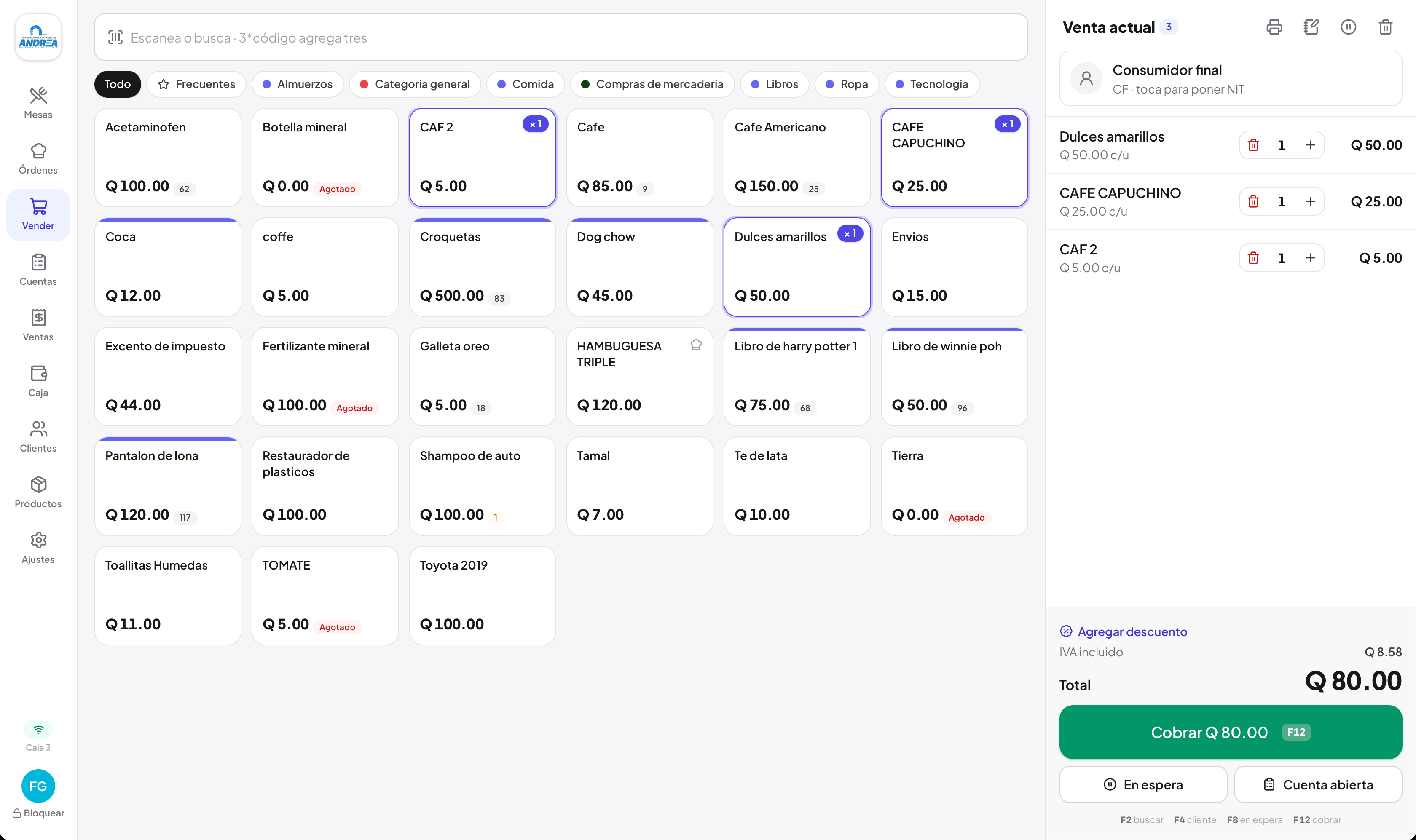Filter by Almuerzos category
Screen dimensions: 1416x840
click(x=298, y=84)
